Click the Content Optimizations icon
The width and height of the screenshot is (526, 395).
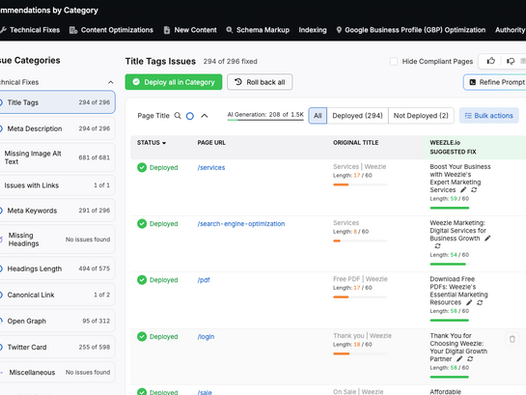coord(73,30)
